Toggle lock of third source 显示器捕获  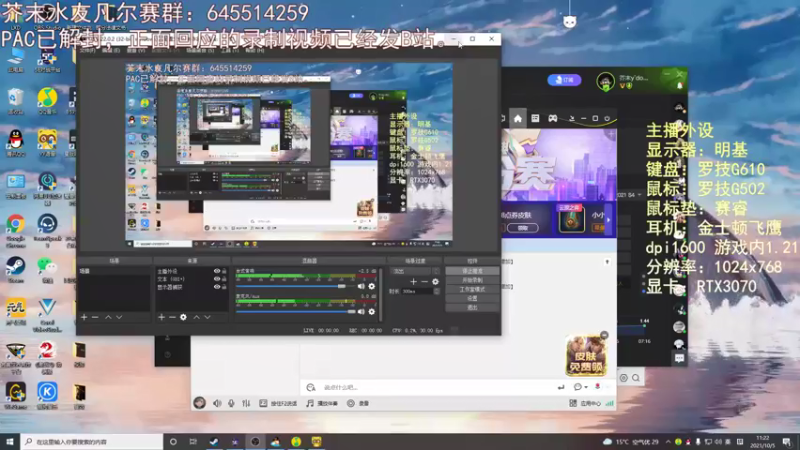pos(224,287)
